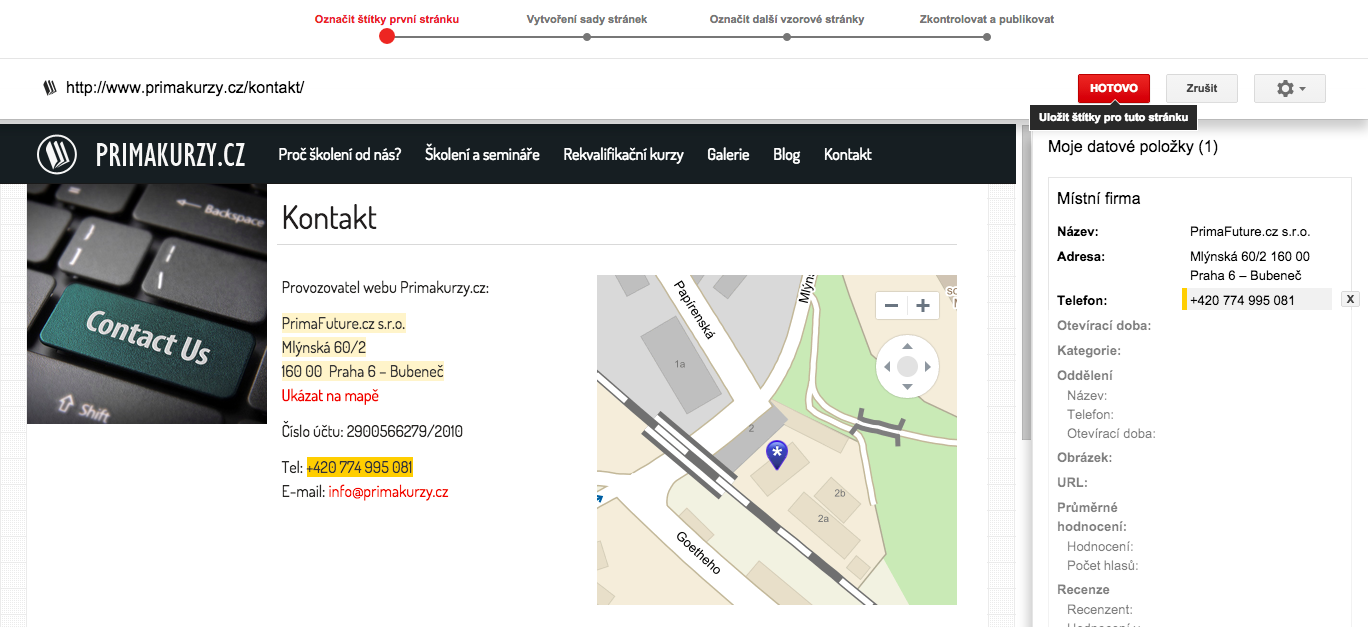The height and width of the screenshot is (627, 1368).
Task: Click the Hodnocení sub-field under Průměrné hodnocení
Action: [1100, 547]
